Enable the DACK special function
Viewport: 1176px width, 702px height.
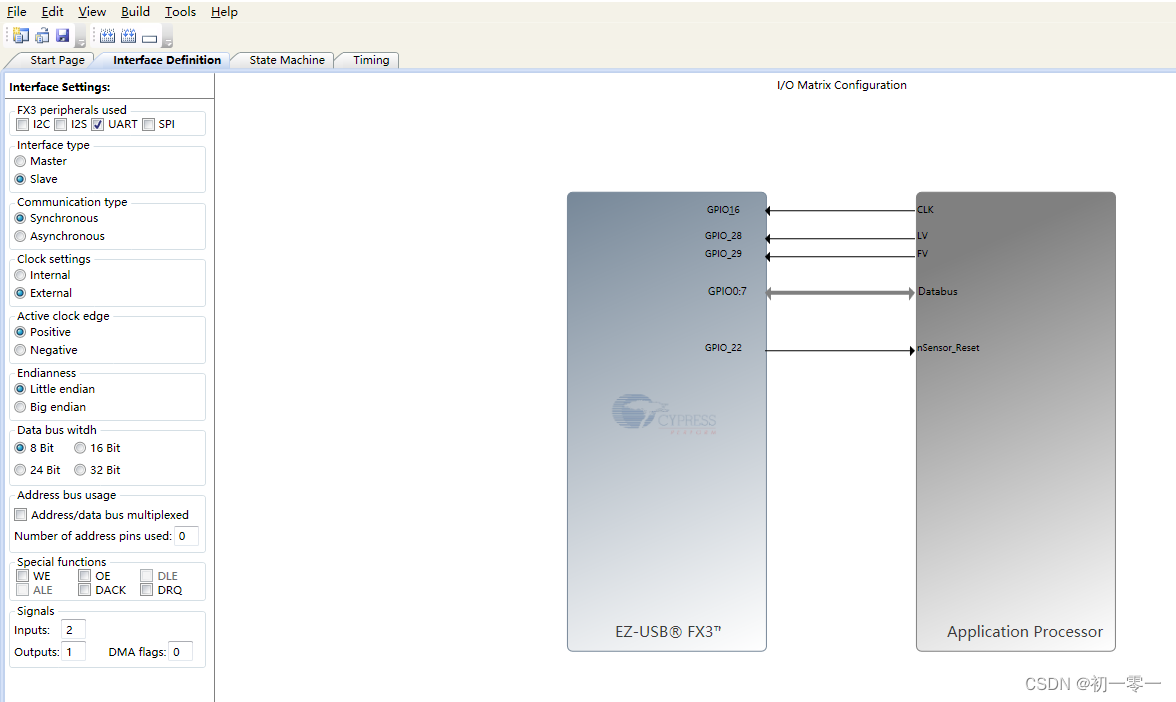point(85,590)
